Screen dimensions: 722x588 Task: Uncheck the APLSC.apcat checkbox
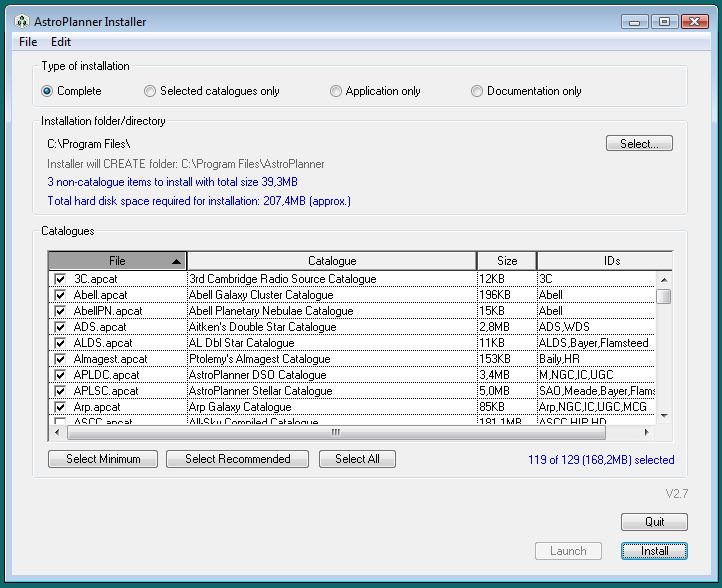click(60, 391)
